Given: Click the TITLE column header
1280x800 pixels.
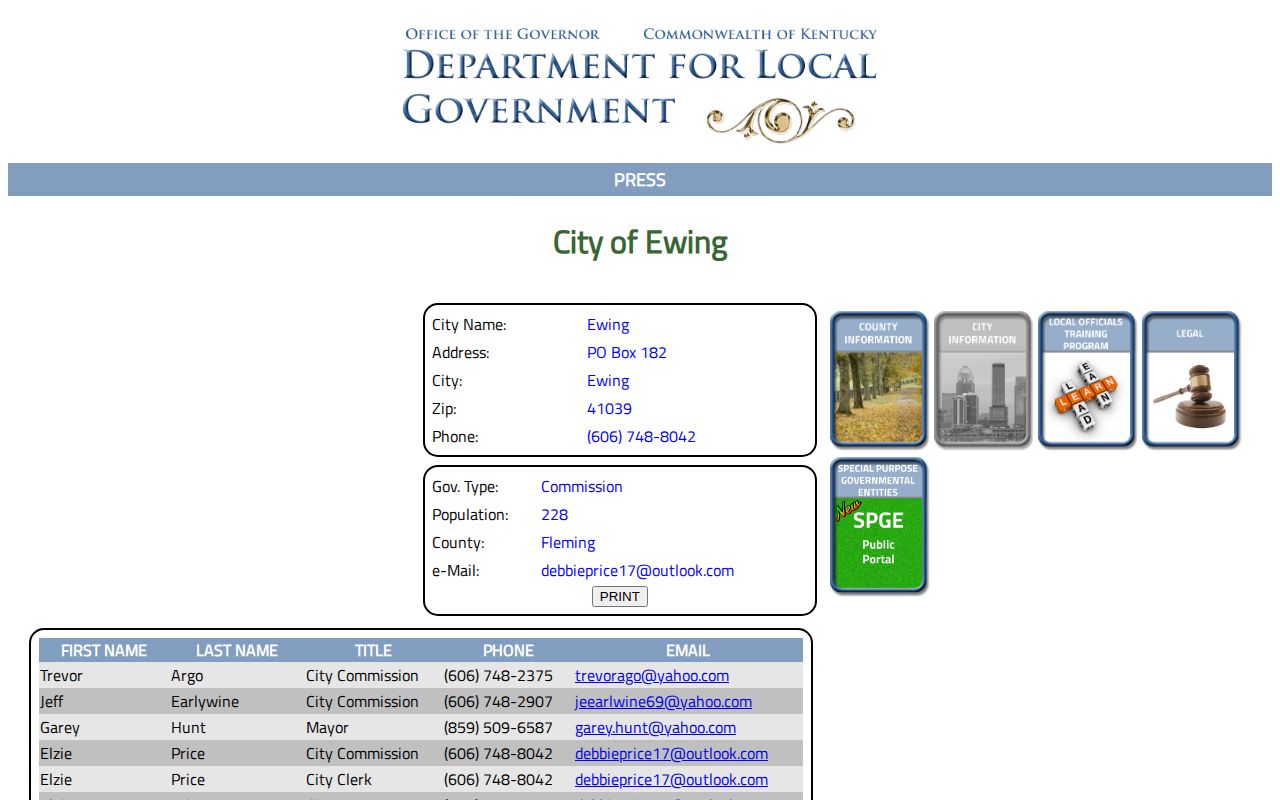Looking at the screenshot, I should pyautogui.click(x=373, y=650).
